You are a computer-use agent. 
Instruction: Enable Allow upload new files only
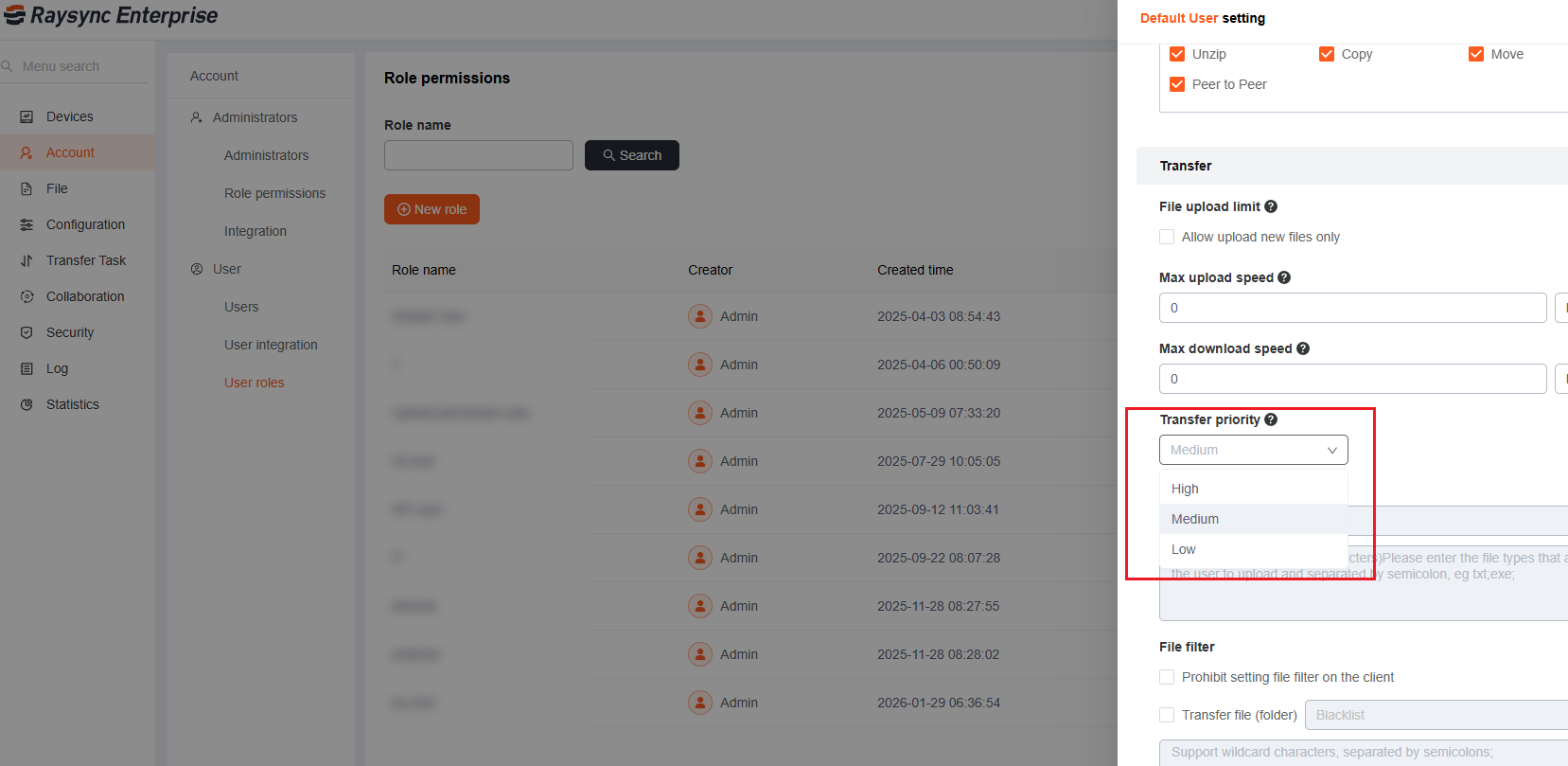click(1167, 237)
